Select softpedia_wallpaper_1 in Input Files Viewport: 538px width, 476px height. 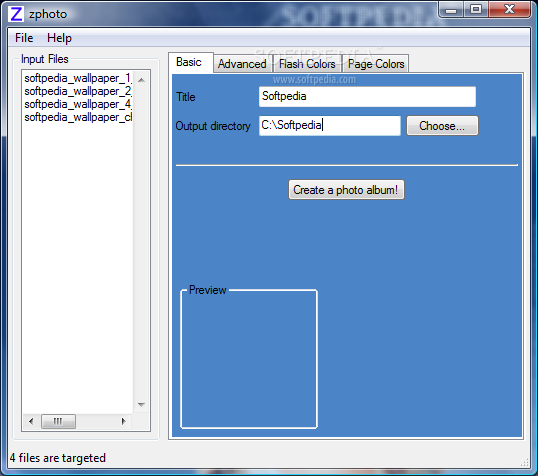tap(78, 78)
